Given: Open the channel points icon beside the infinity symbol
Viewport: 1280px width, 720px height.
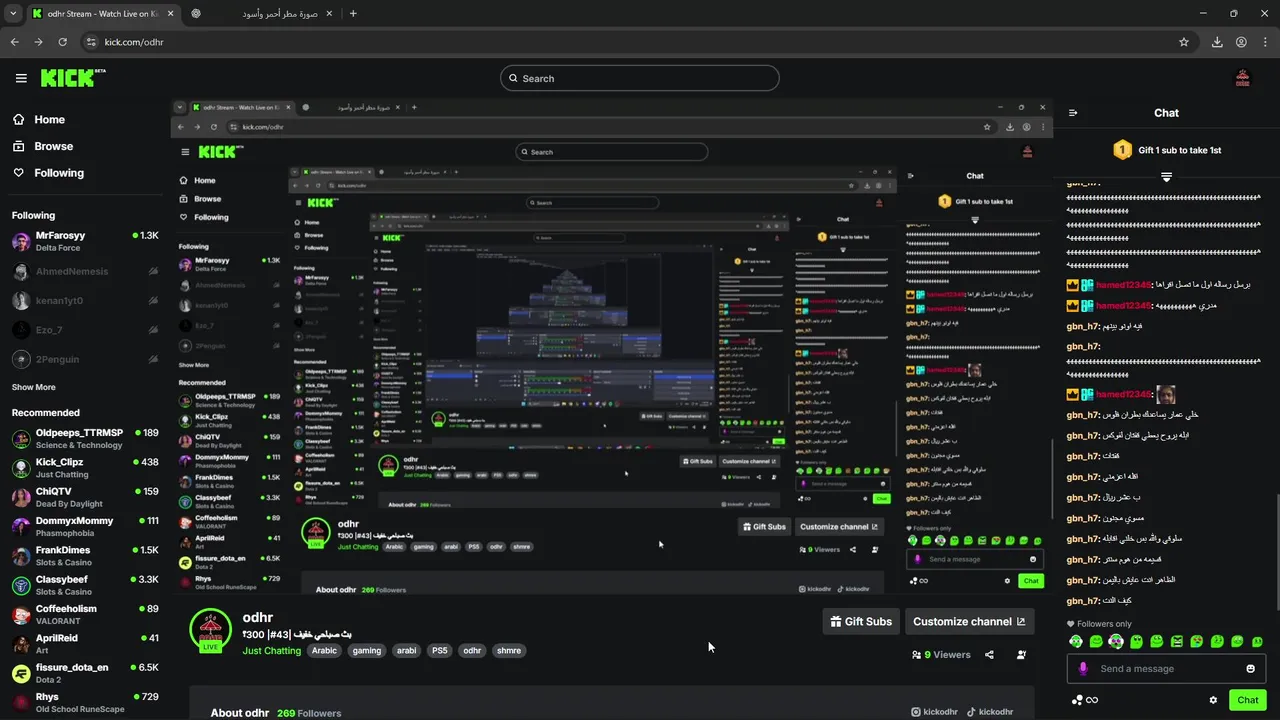Looking at the screenshot, I should click(x=1077, y=700).
